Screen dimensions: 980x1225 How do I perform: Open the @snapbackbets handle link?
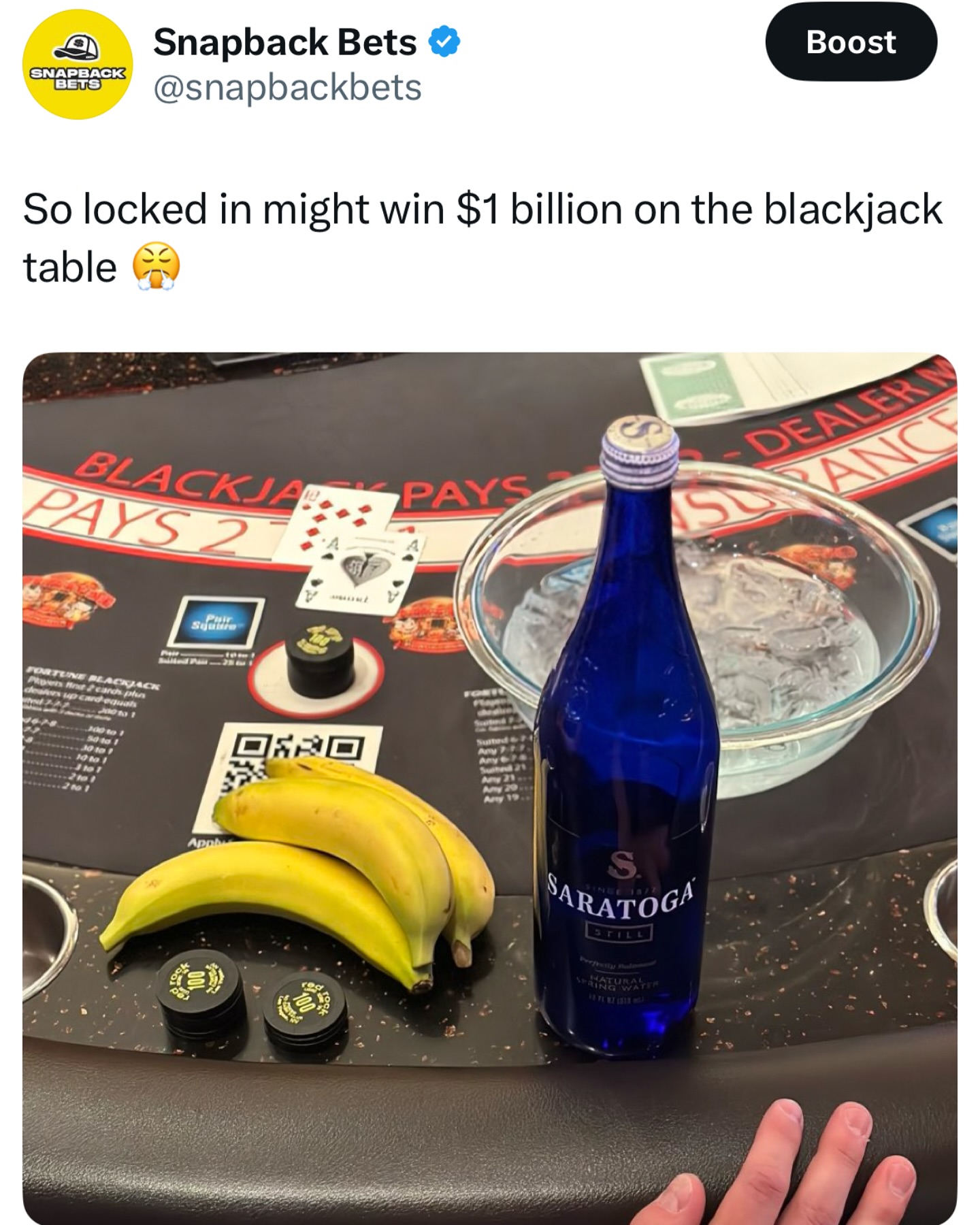coord(287,88)
